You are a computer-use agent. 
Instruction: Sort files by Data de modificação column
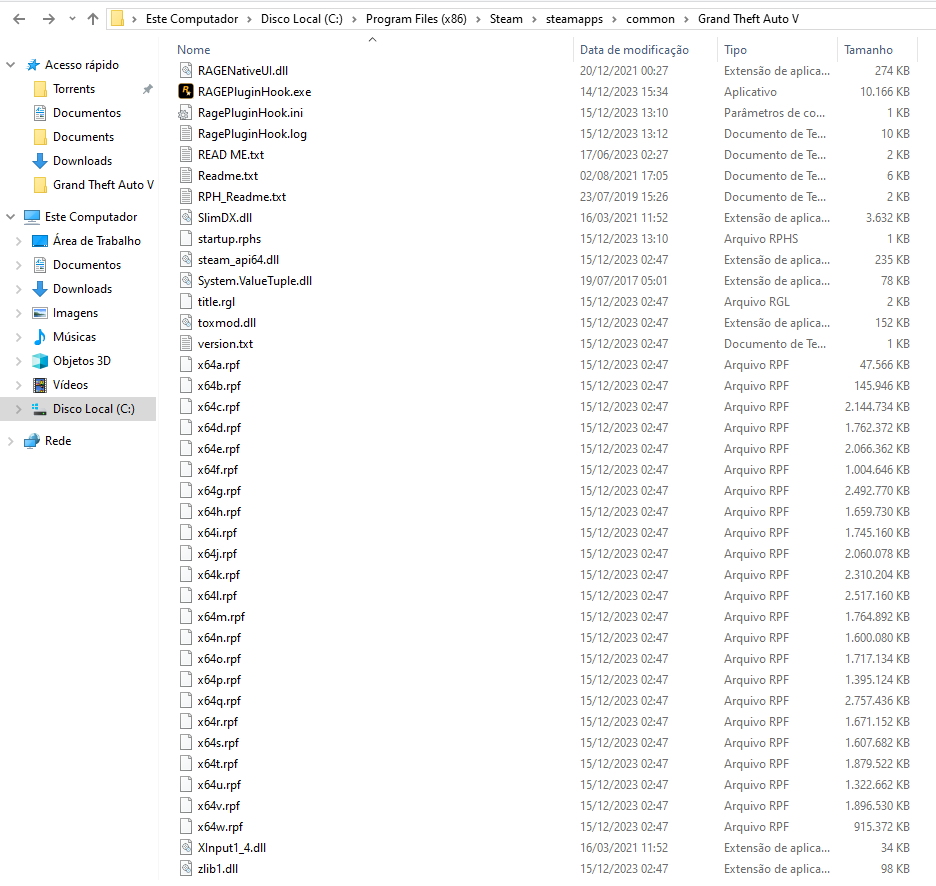coord(634,50)
